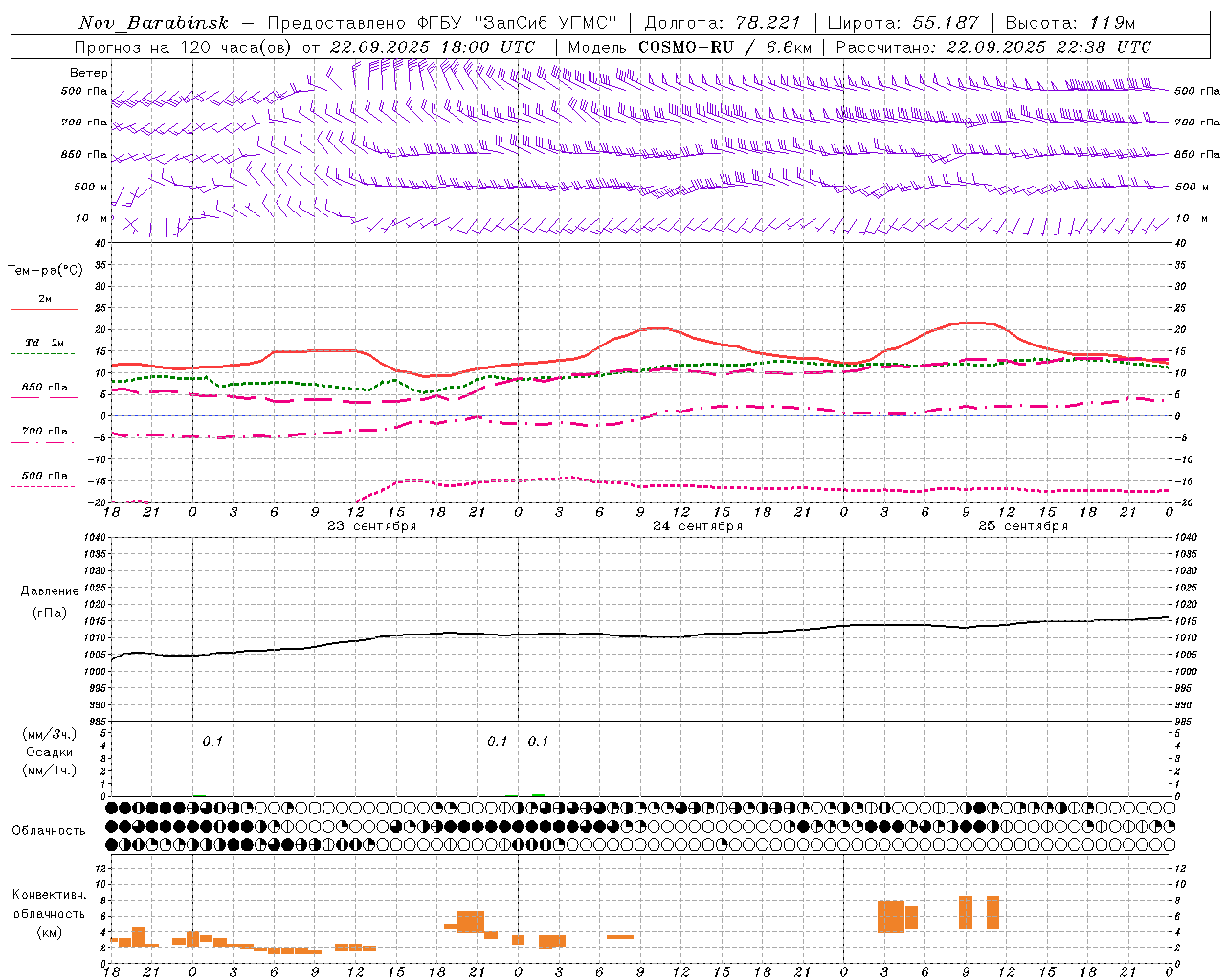1225x980 pixels.
Task: Click the (мм/3ч.) precipitation unit label
Action: click(50, 735)
